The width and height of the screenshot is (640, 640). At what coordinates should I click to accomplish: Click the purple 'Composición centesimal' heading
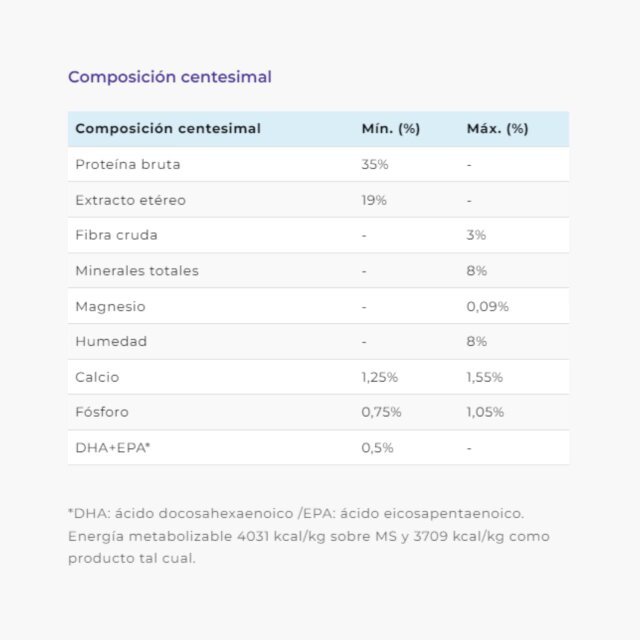click(x=170, y=77)
